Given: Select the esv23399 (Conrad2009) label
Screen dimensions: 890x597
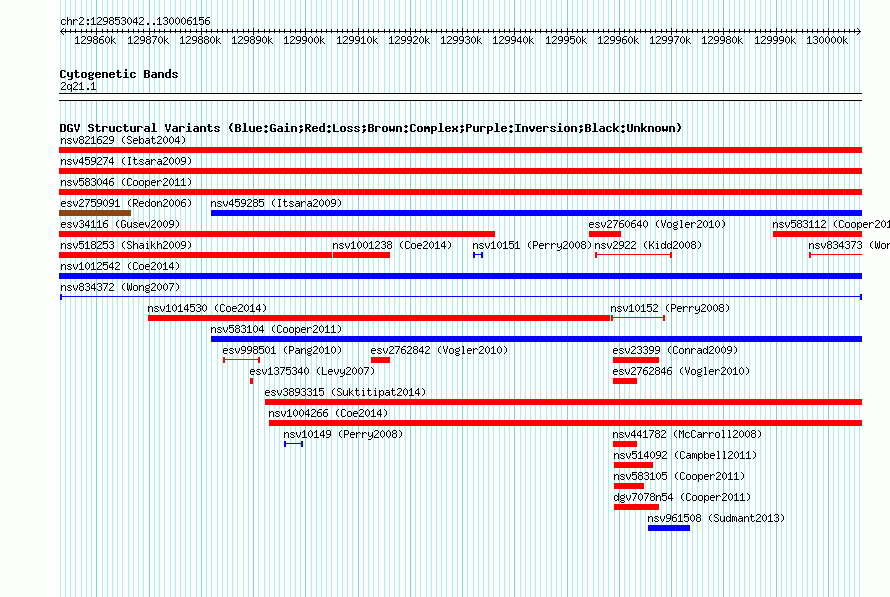Looking at the screenshot, I should click(x=675, y=350).
